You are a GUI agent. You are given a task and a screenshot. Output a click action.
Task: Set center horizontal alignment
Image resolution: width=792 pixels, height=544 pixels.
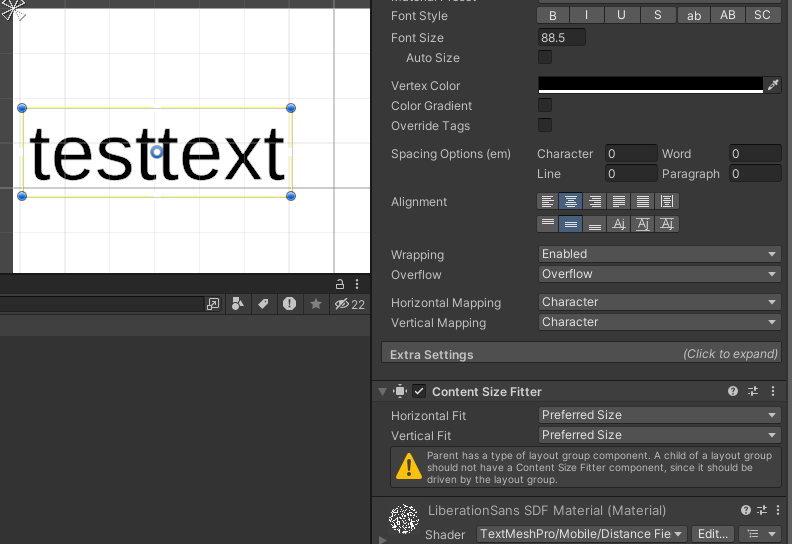pyautogui.click(x=571, y=201)
